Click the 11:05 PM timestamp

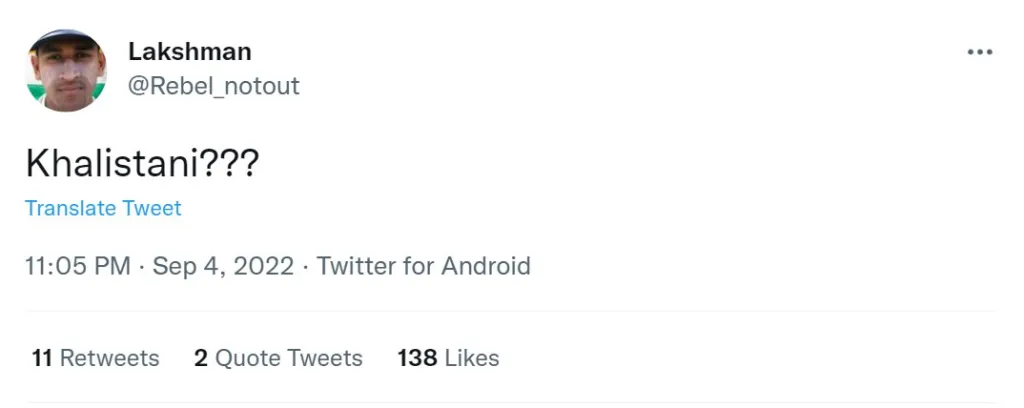78,266
